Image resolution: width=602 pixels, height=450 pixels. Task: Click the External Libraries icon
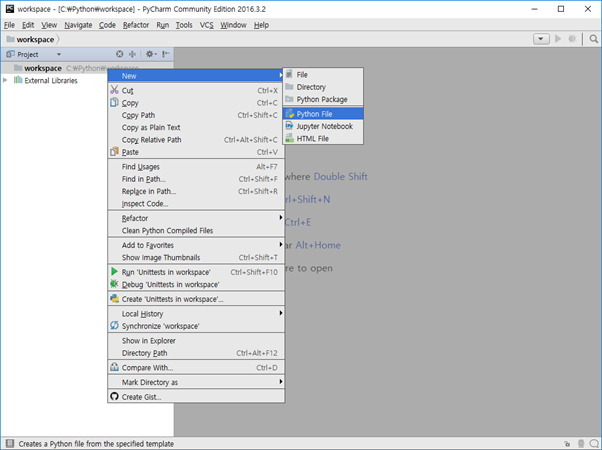pyautogui.click(x=18, y=80)
